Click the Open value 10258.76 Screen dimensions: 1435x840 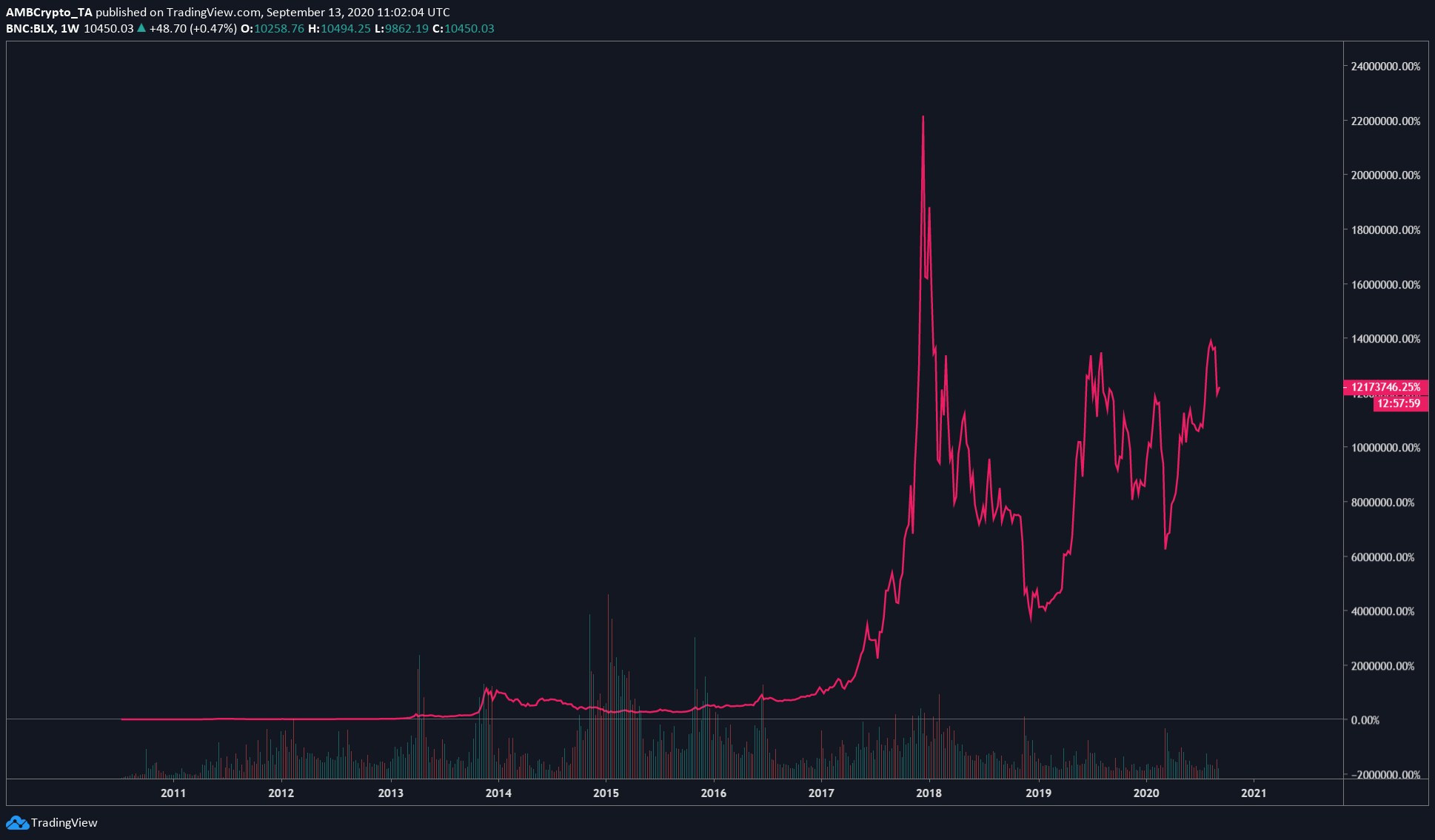278,29
